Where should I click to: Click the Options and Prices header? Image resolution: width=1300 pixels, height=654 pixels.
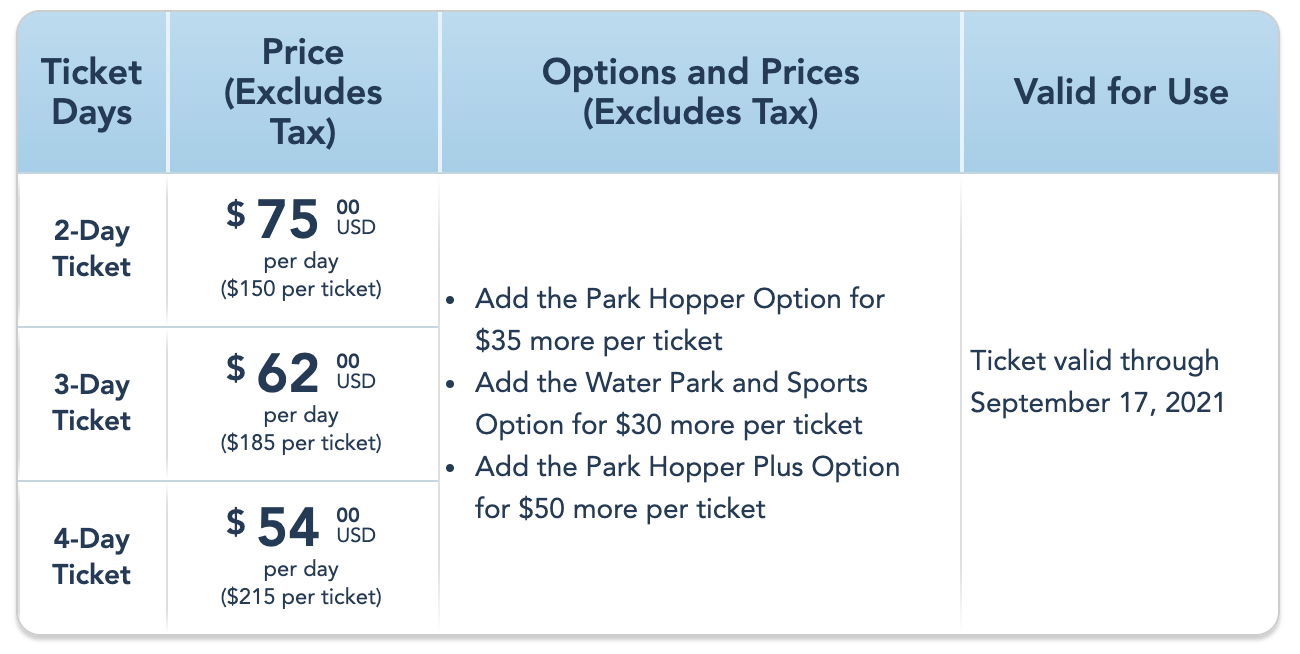(x=700, y=92)
